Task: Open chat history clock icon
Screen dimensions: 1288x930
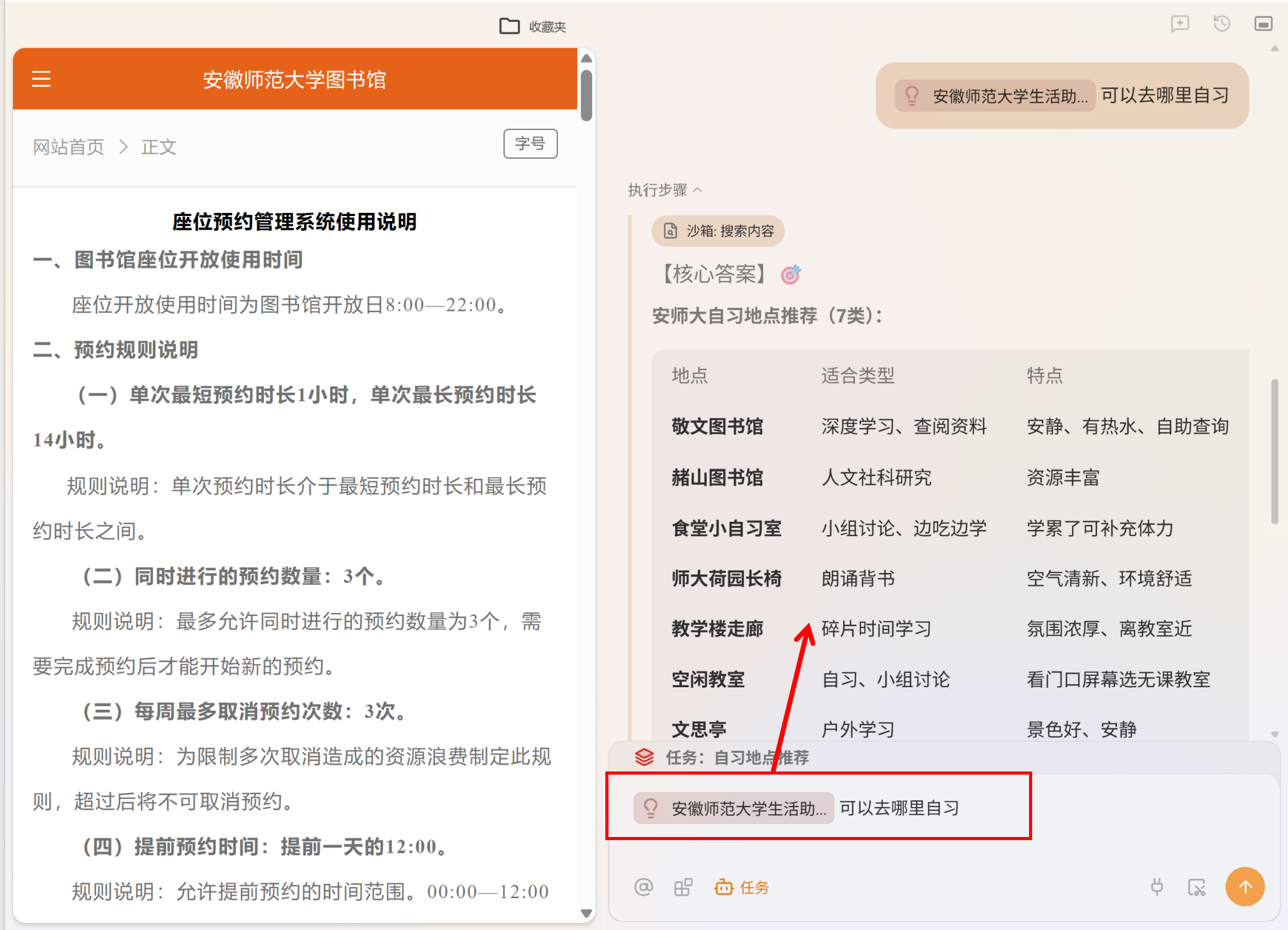Action: (x=1221, y=24)
